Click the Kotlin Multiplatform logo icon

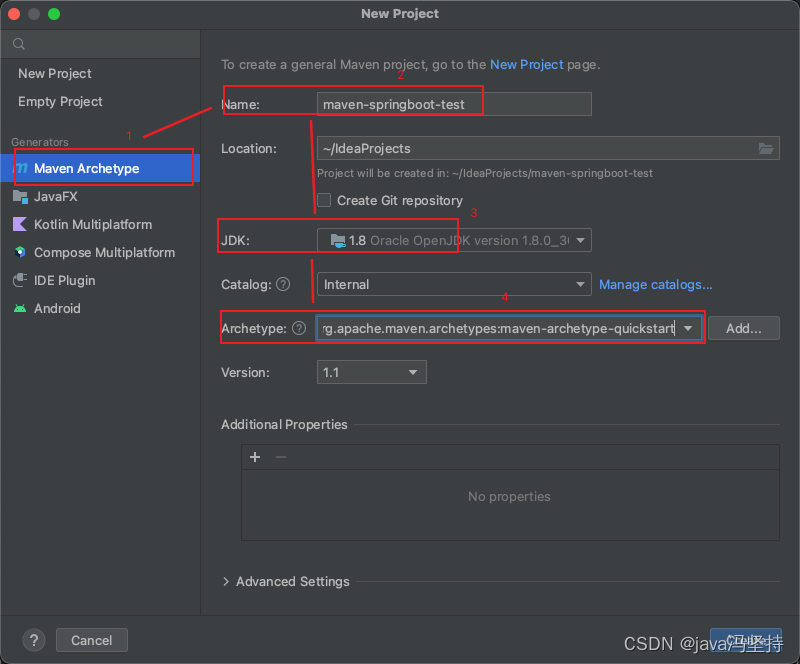pyautogui.click(x=20, y=224)
